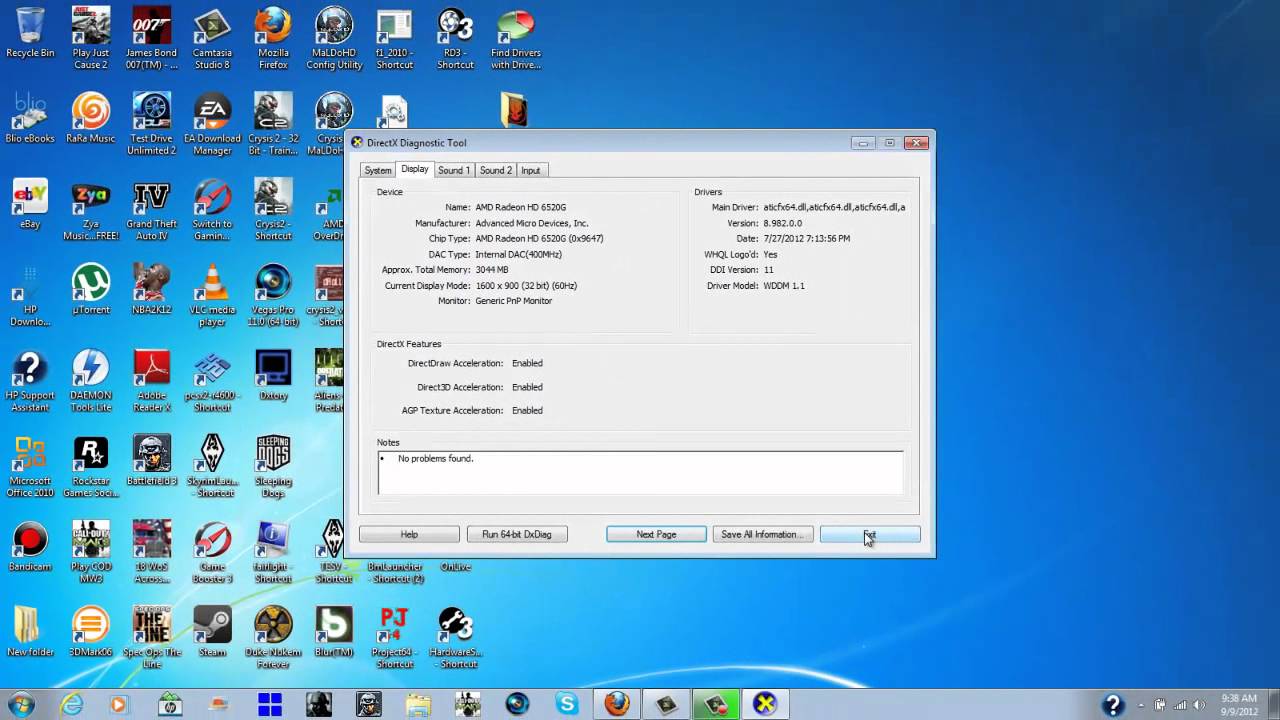Click the Next Page button
Viewport: 1280px width, 720px height.
coord(656,535)
